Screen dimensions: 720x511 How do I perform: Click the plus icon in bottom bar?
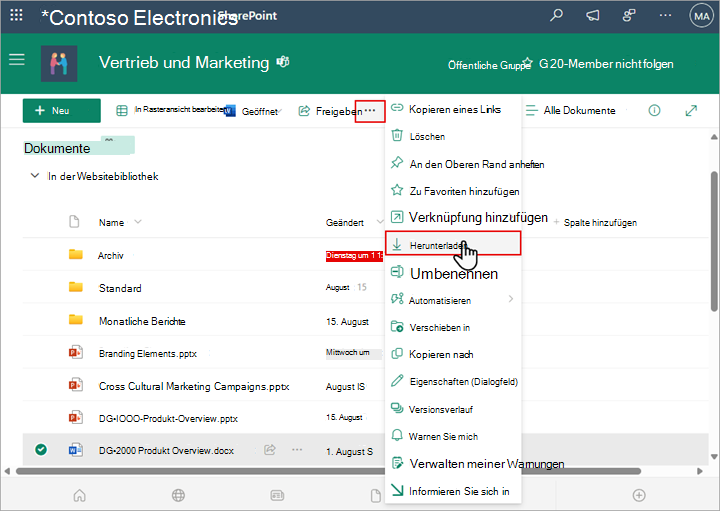coord(639,495)
